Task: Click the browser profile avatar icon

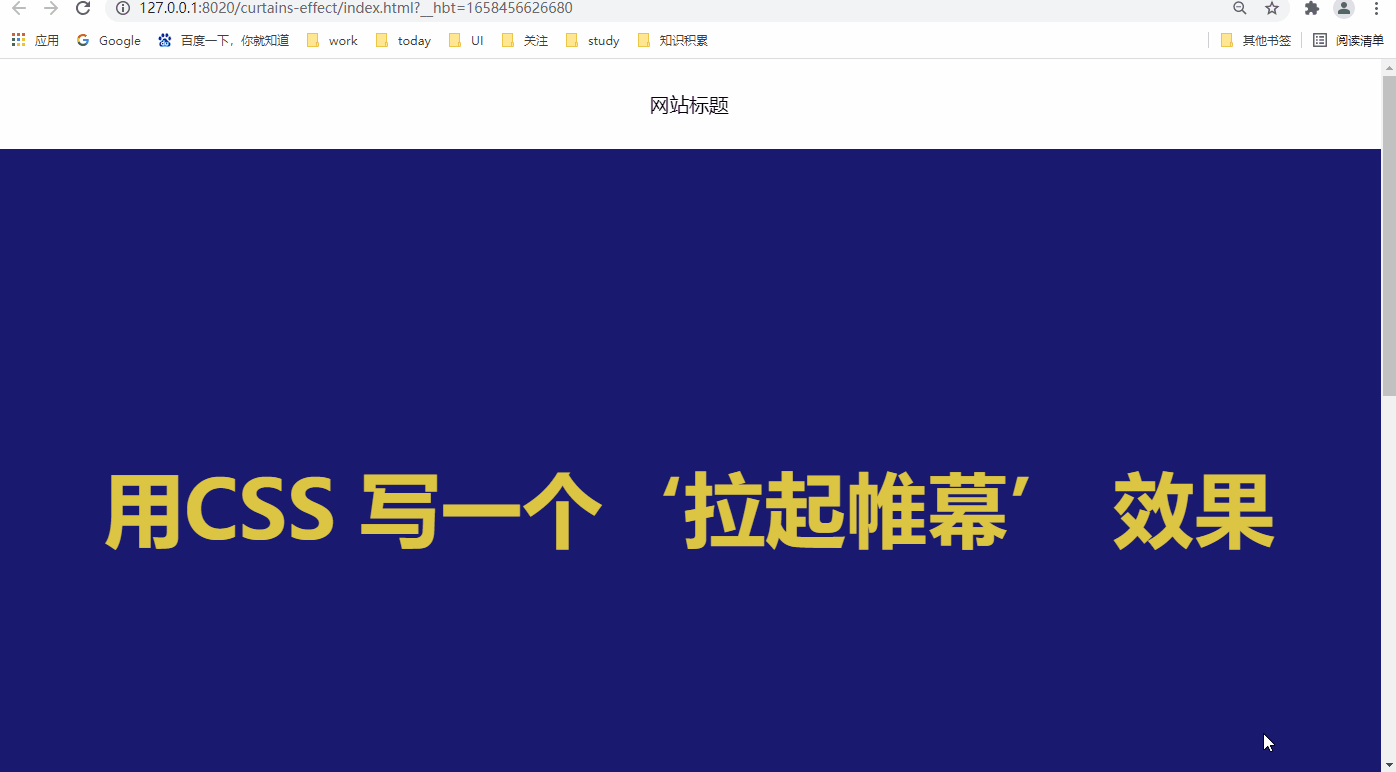Action: click(1343, 8)
